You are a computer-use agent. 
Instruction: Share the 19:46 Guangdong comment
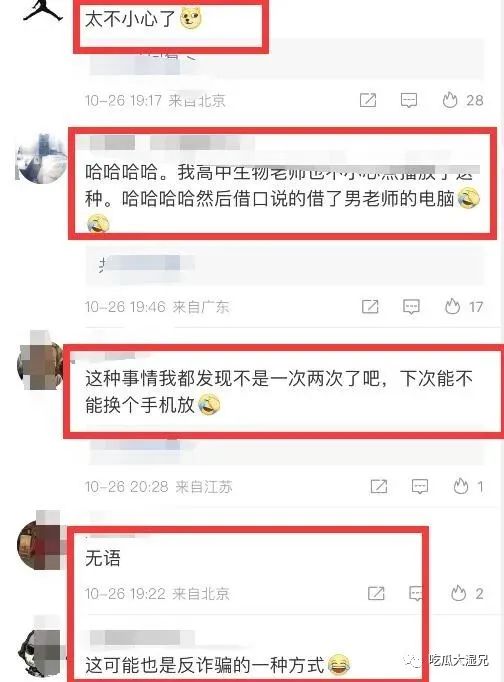pos(370,306)
